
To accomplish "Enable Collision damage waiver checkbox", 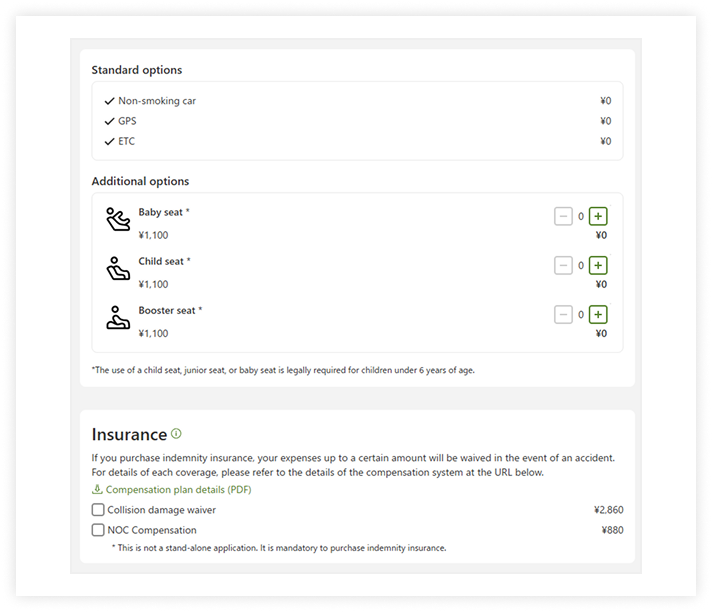I will pos(98,510).
